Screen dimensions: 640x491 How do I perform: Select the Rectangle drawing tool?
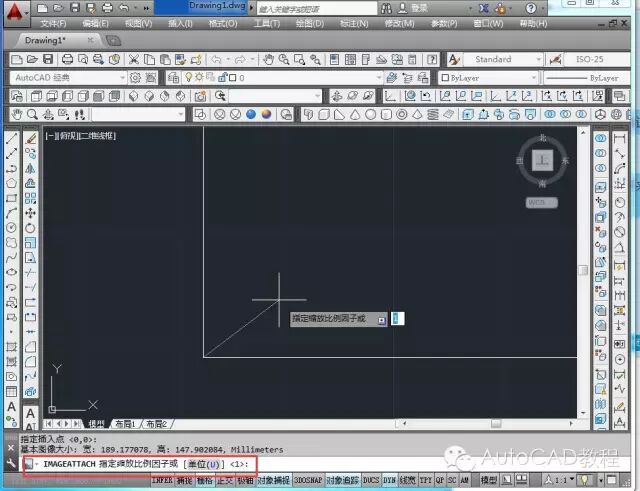[11, 198]
